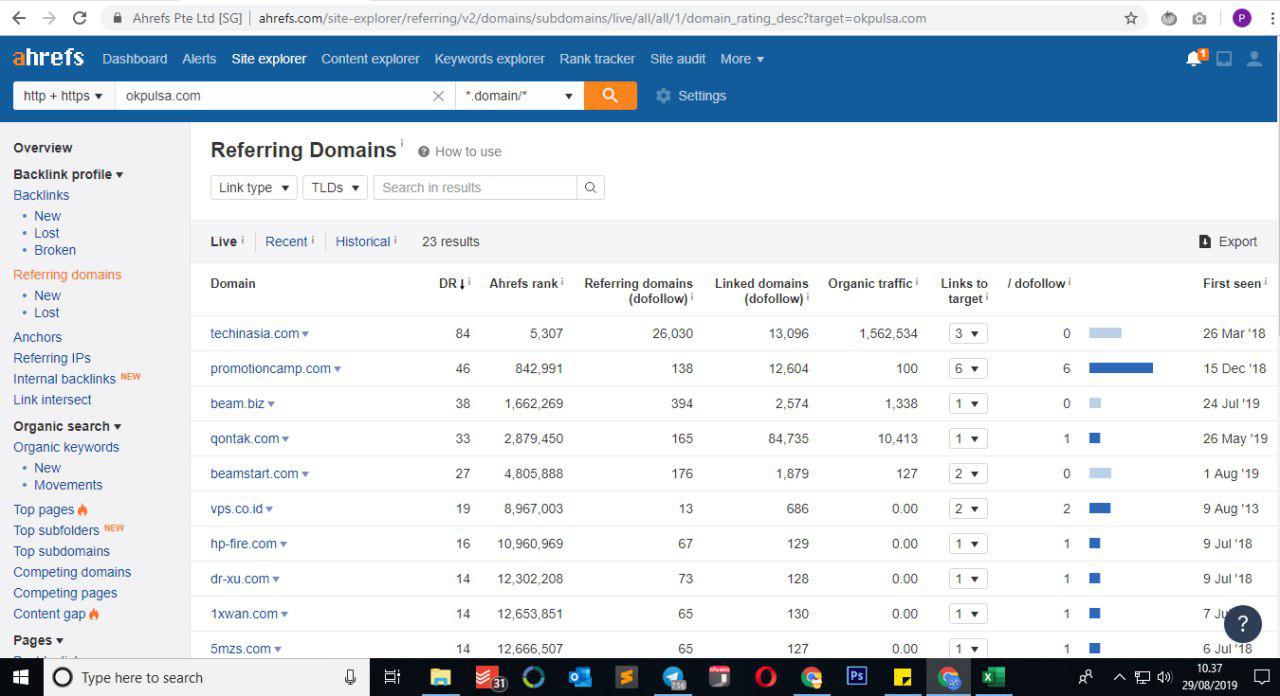
Task: Open the techinasia.com domain link
Action: point(255,333)
